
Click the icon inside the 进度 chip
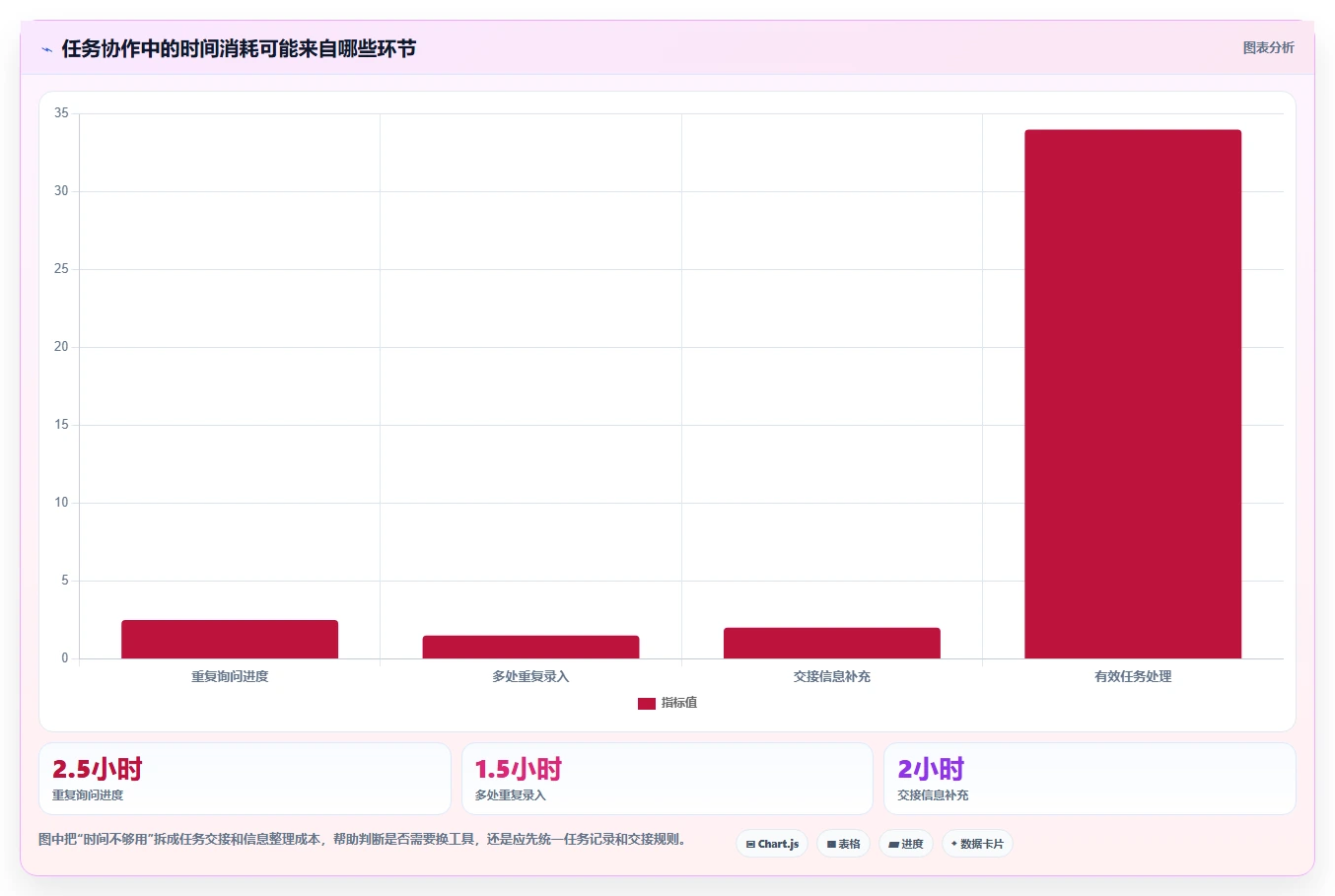tap(893, 845)
